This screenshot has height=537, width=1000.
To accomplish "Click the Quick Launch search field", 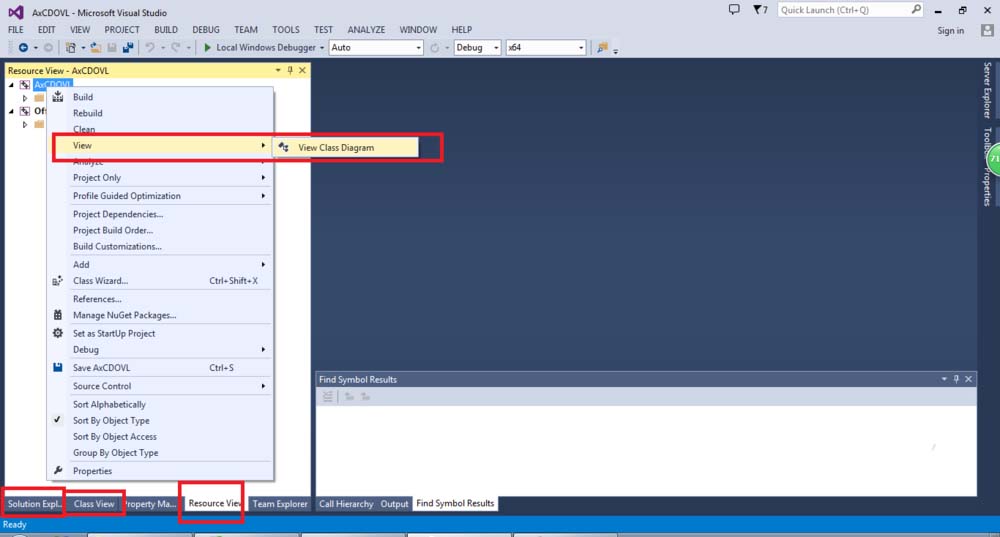I will click(x=844, y=10).
